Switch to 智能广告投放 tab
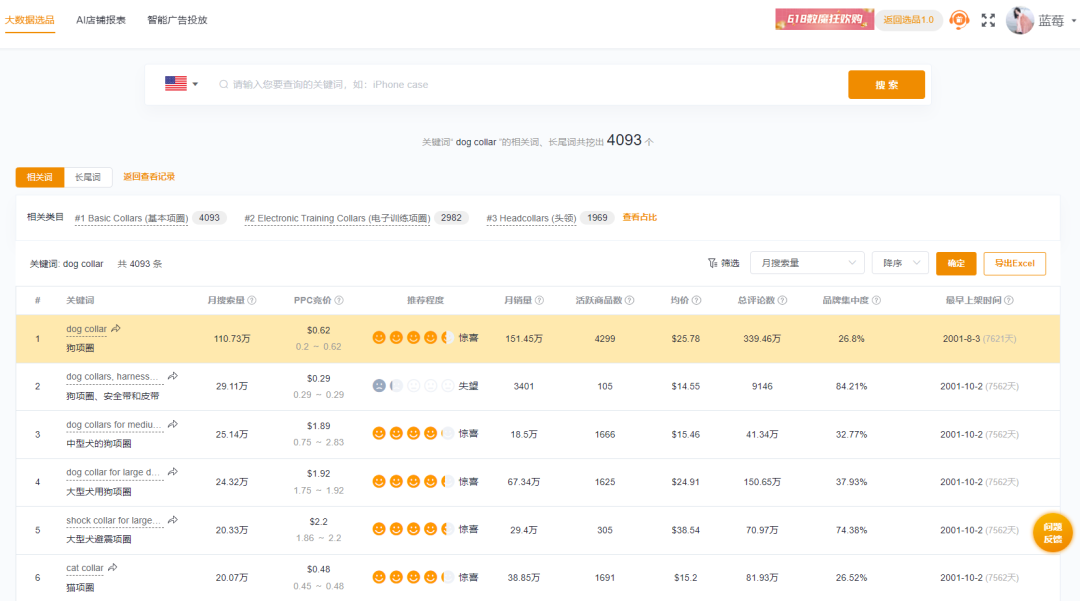 click(x=177, y=20)
